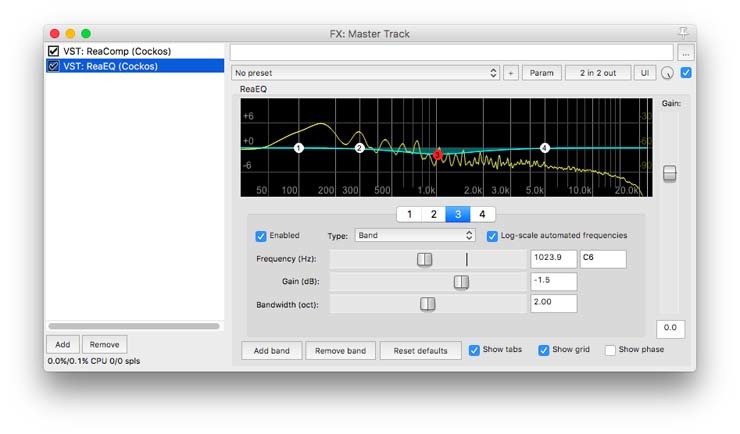Screen dimensions: 740x434
Task: Click the empty comment field above preset bar
Action: (452, 52)
